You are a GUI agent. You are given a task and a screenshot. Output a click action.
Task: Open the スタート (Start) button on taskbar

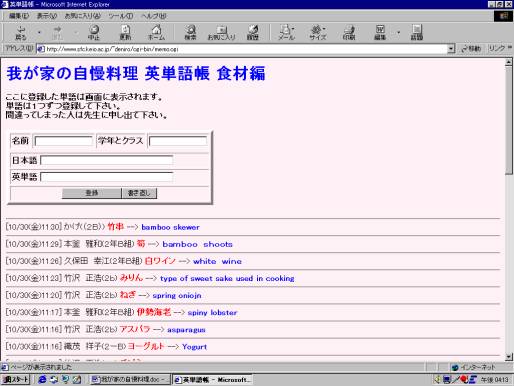point(16,379)
